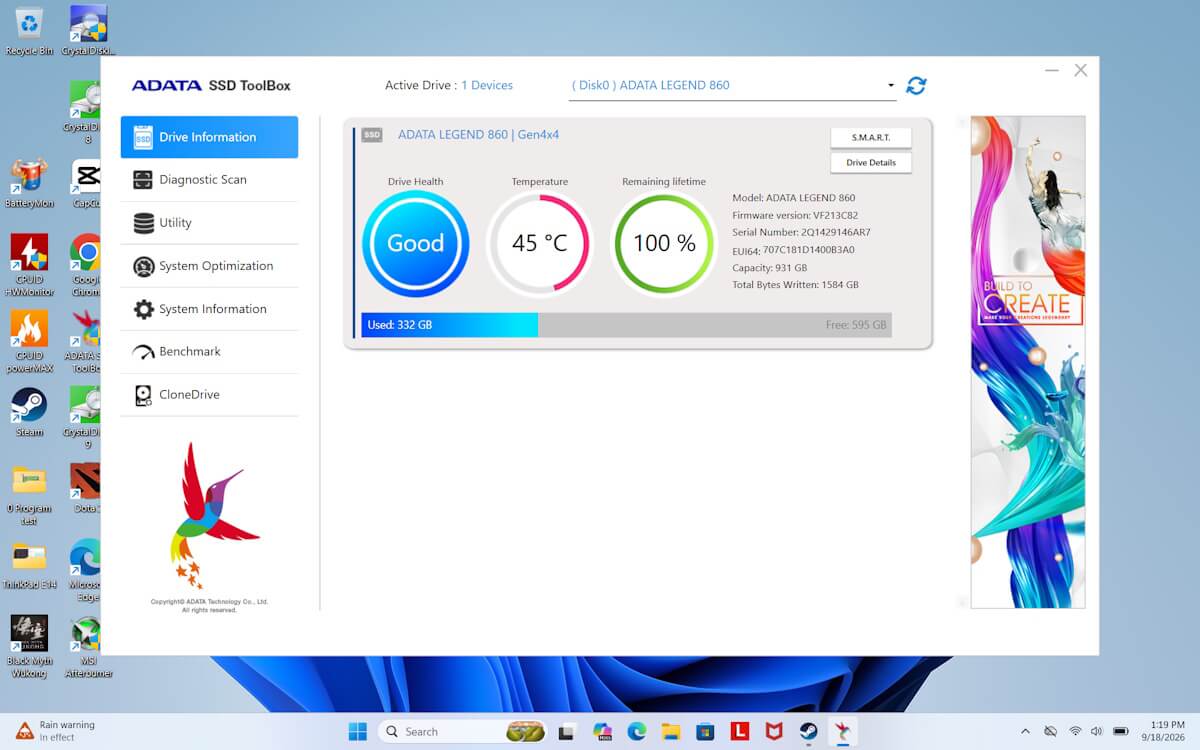This screenshot has width=1200, height=750.
Task: Click the 45 °C temperature gauge
Action: pyautogui.click(x=539, y=243)
